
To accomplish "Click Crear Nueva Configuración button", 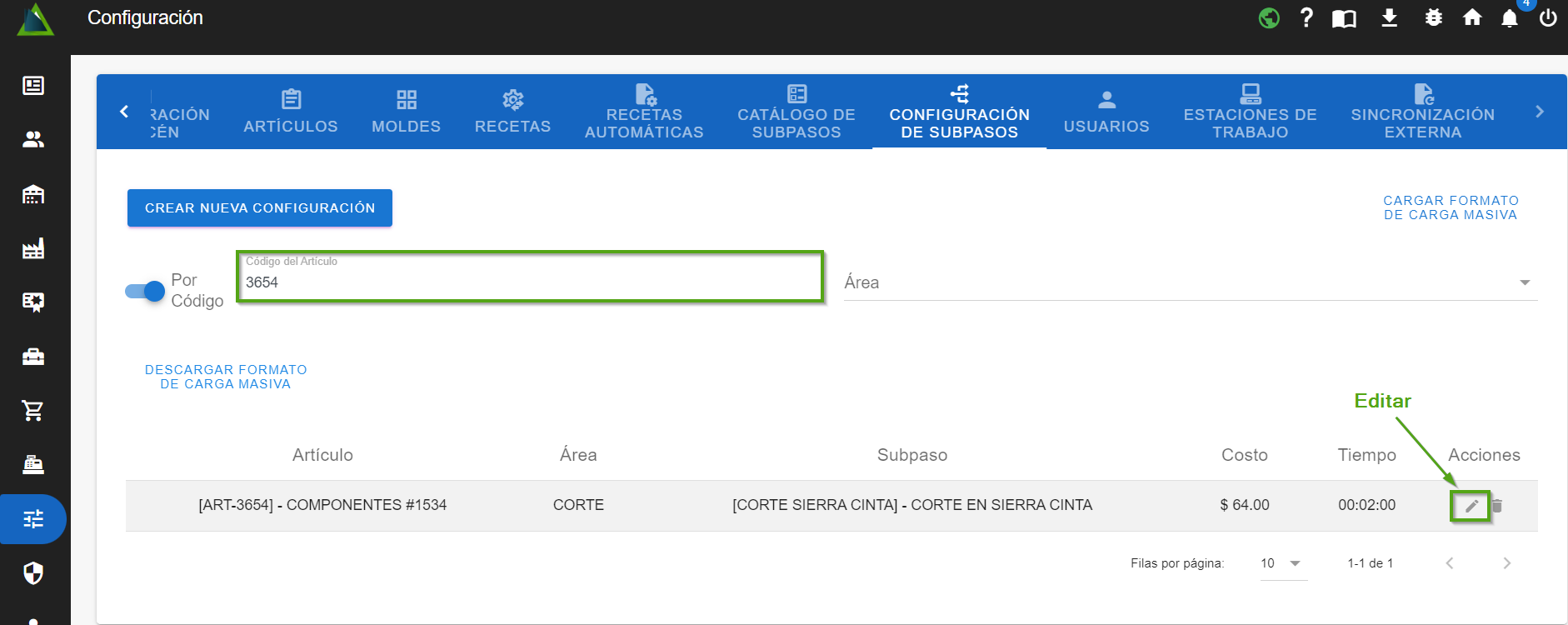I will click(x=260, y=207).
